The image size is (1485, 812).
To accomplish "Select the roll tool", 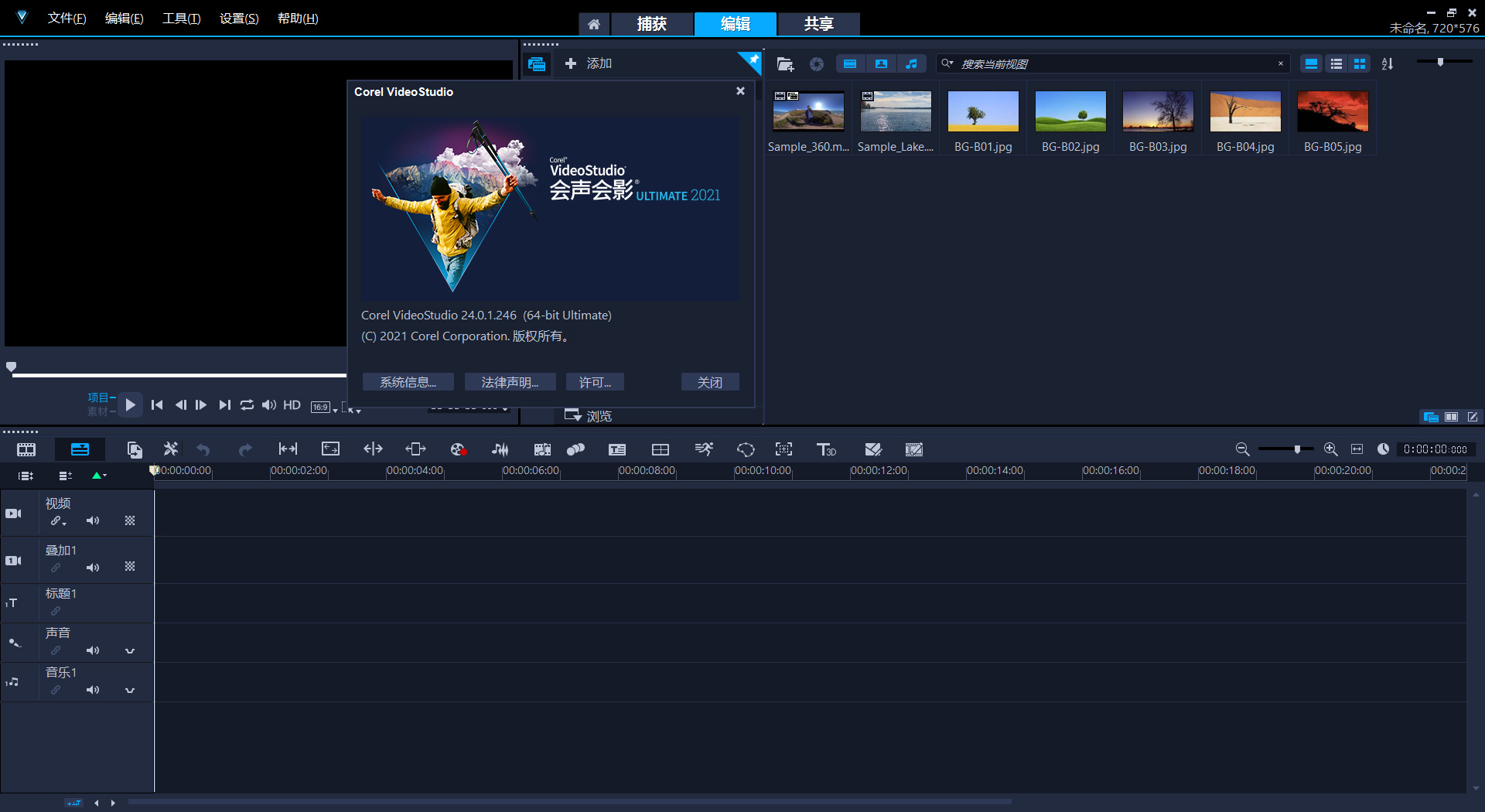I will [x=373, y=449].
